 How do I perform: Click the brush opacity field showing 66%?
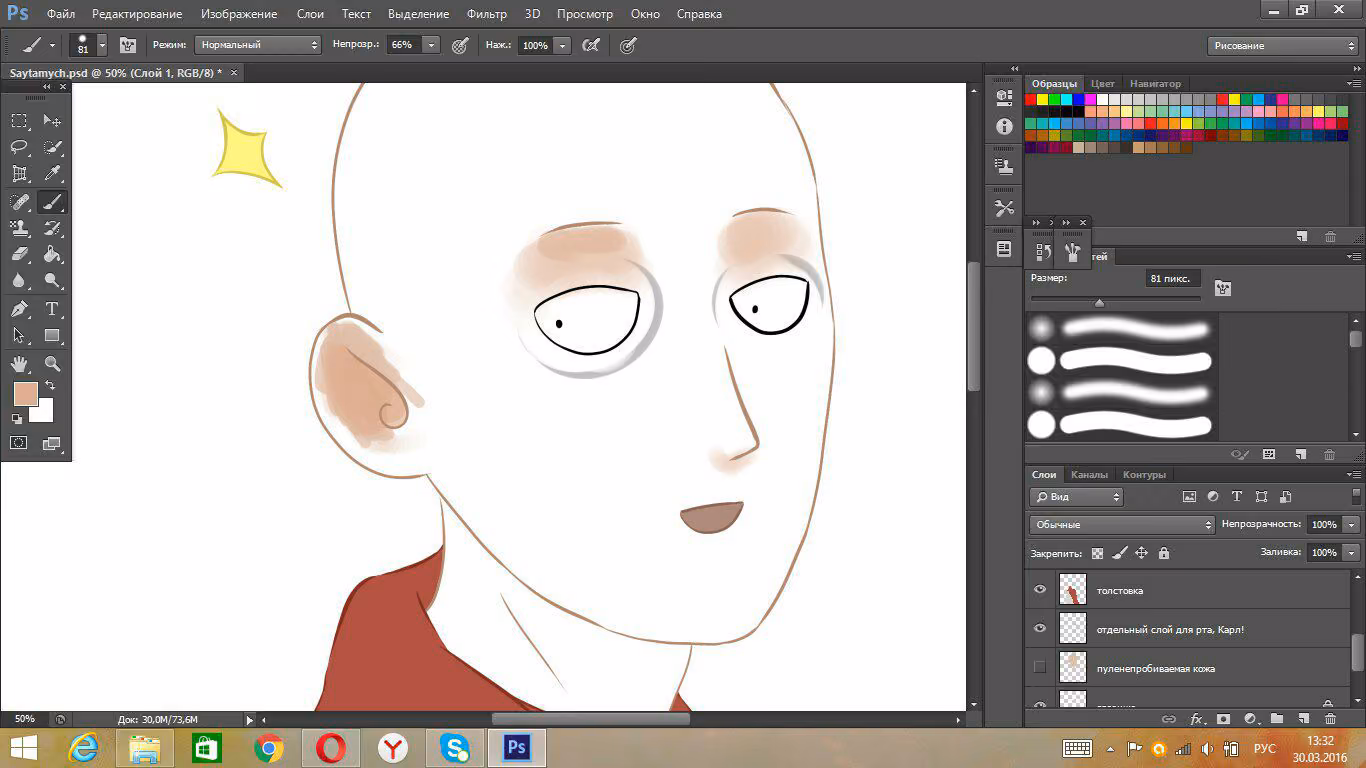[404, 45]
